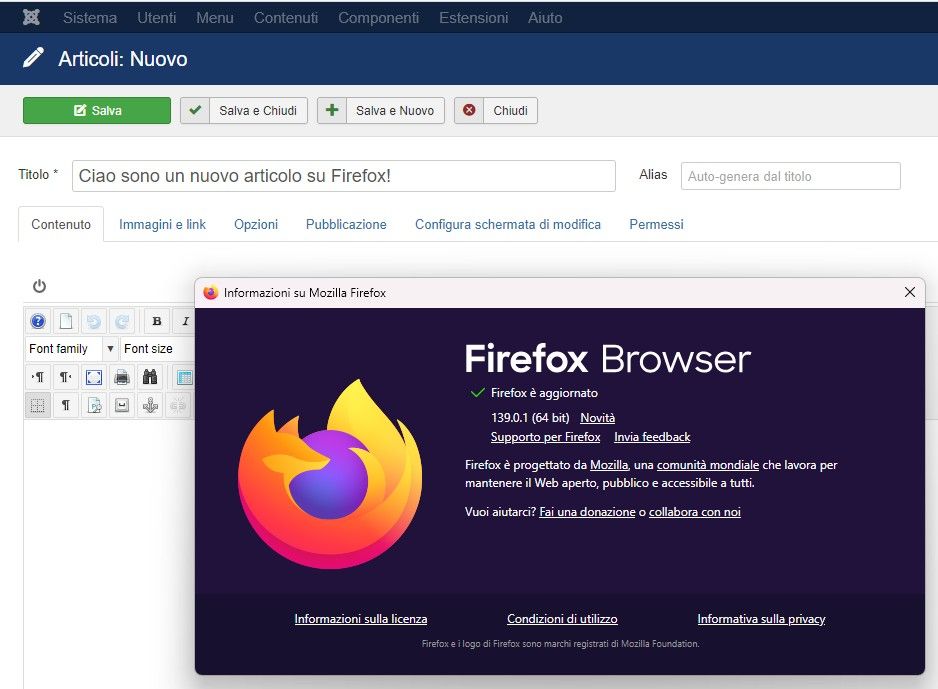Open the Componenti menu

point(379,18)
